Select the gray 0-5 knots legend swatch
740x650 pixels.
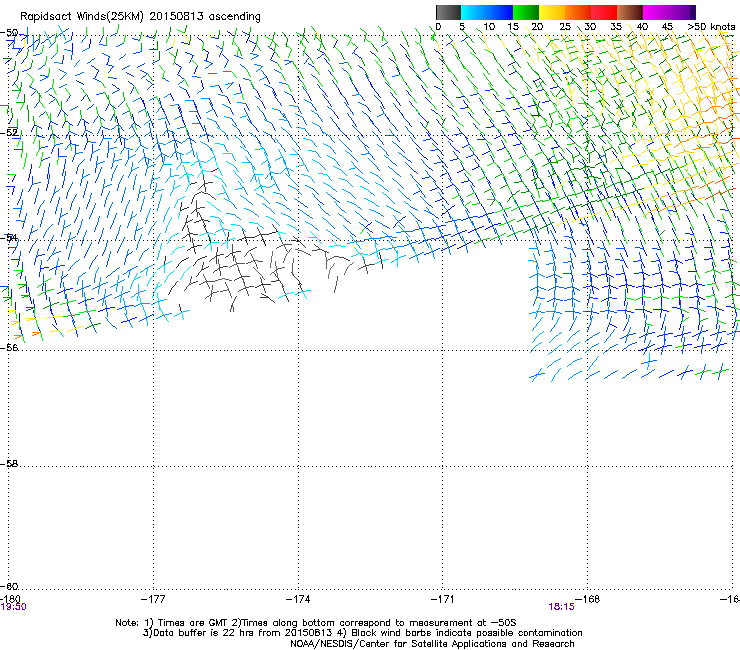click(448, 12)
